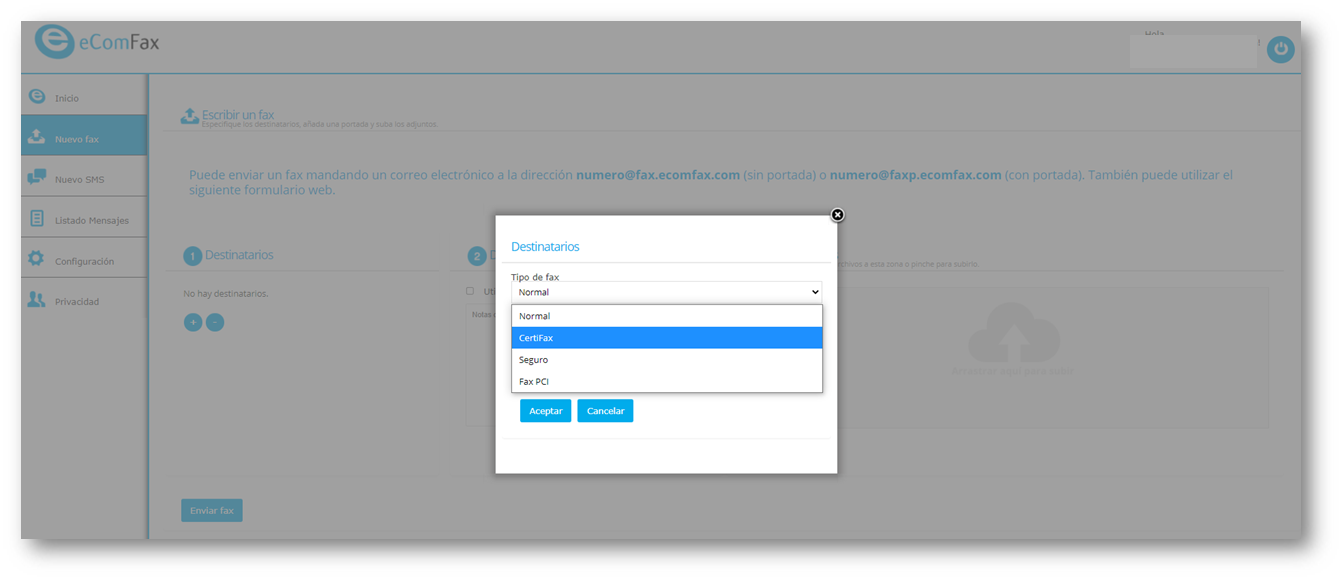The width and height of the screenshot is (1343, 581).
Task: Click the Configuración gear icon
Action: tap(37, 259)
